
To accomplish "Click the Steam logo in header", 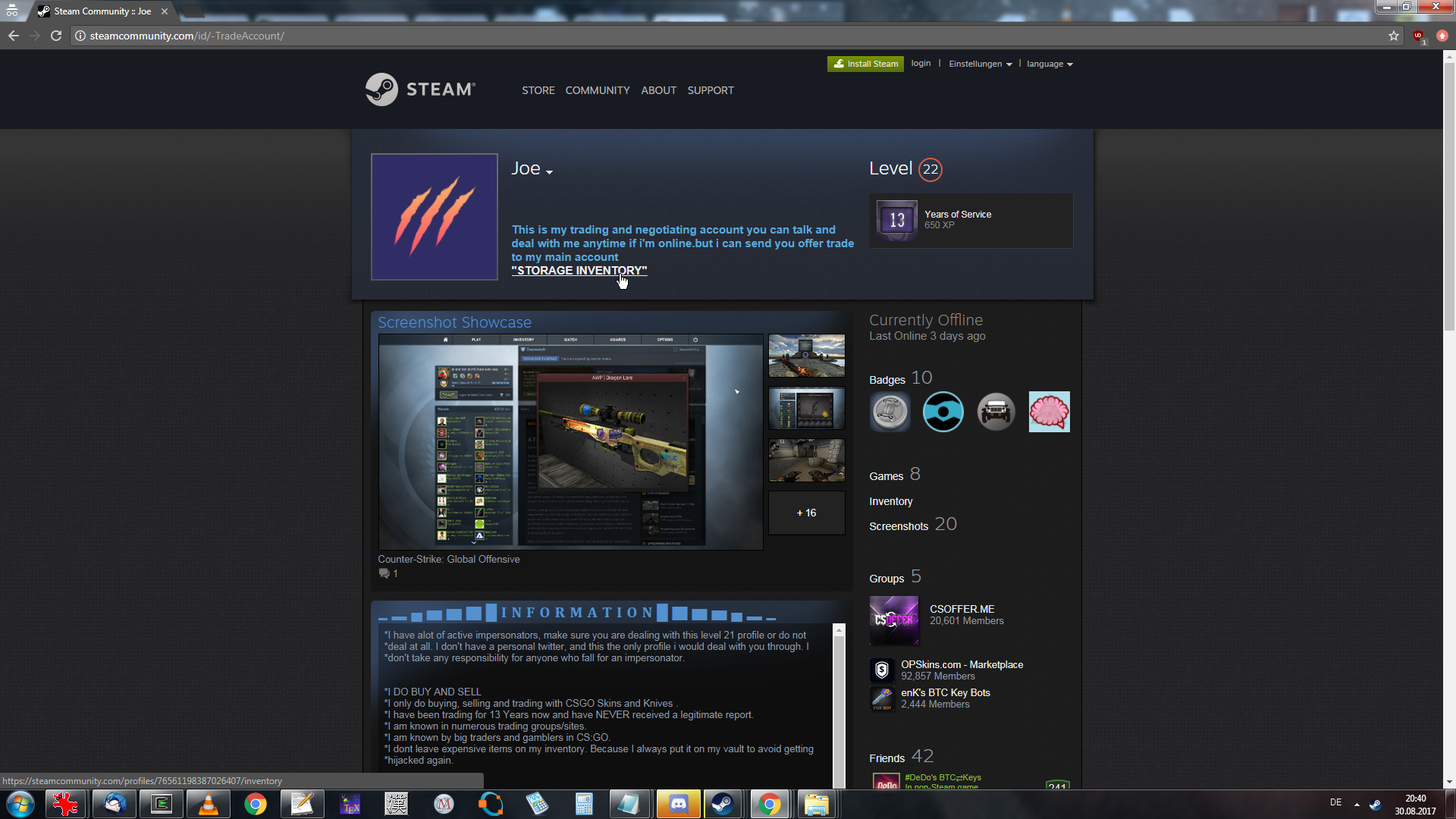I will 420,89.
